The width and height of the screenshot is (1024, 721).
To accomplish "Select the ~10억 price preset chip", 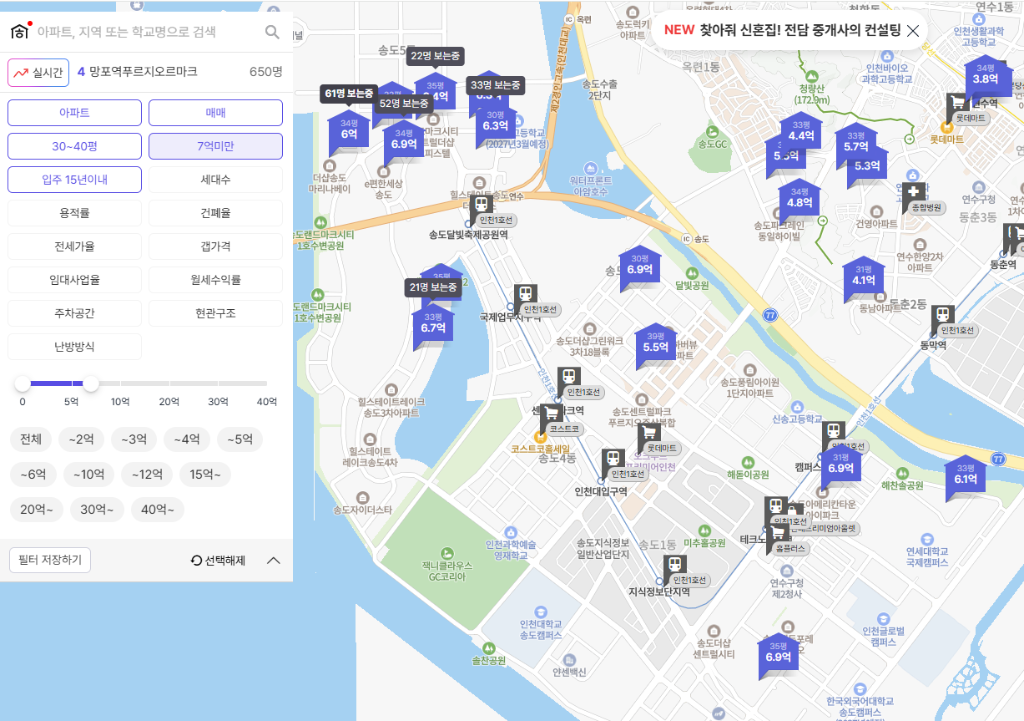I will 89,474.
